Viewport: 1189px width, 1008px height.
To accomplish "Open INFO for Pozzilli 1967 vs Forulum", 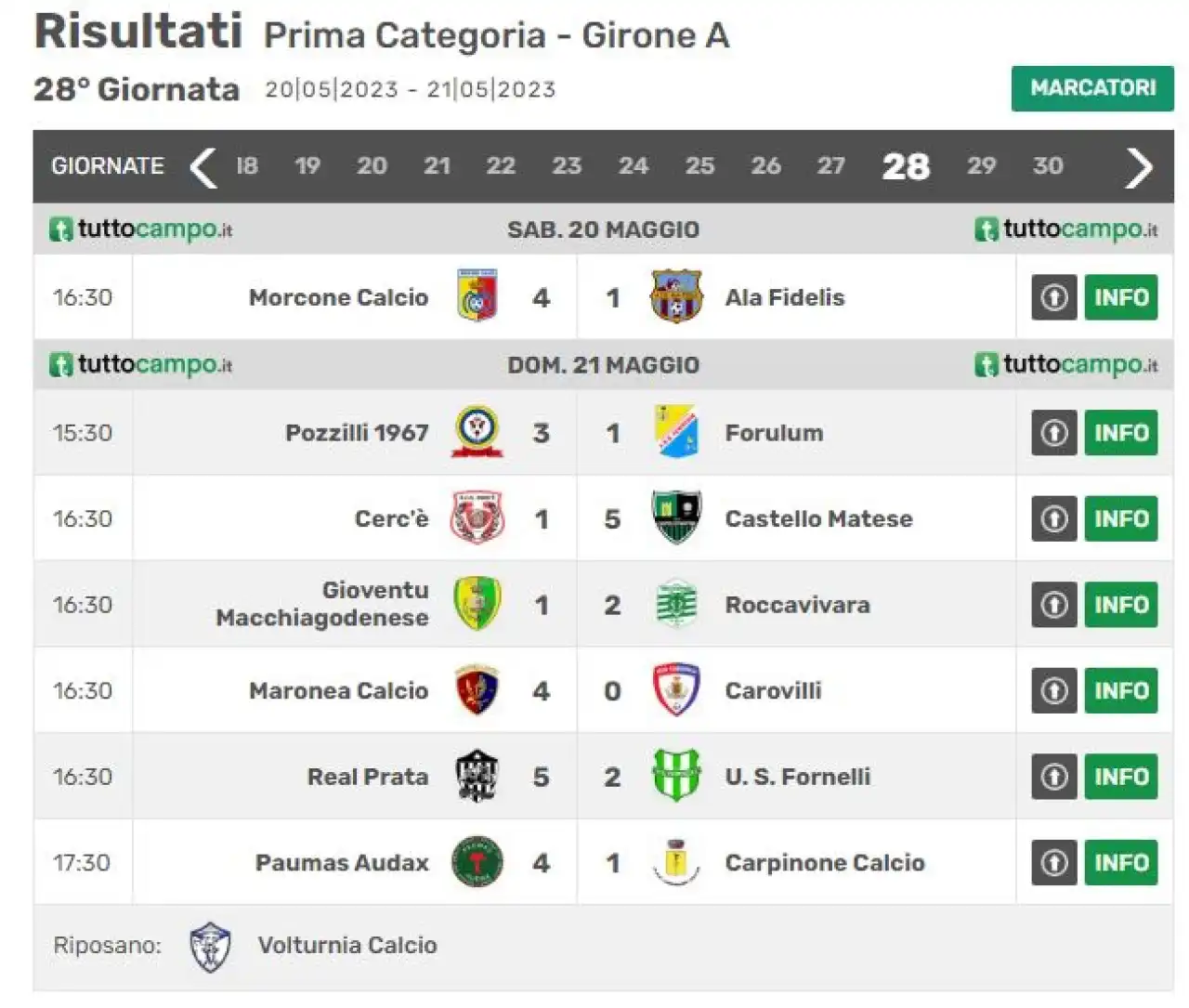I will tap(1121, 433).
